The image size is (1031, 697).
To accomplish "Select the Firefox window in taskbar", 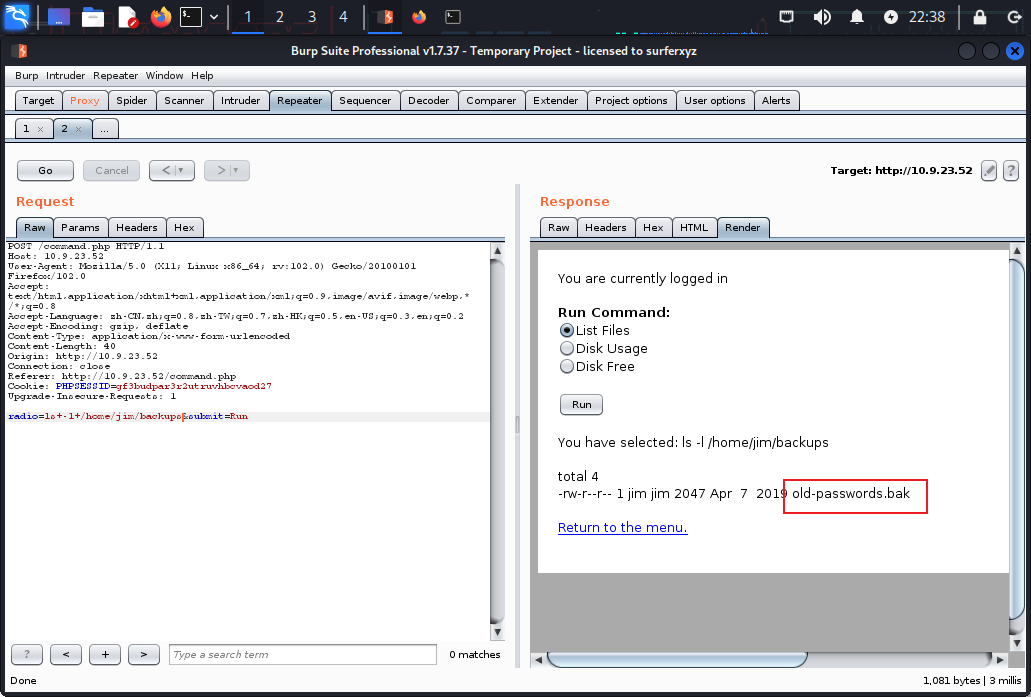I will pos(419,17).
